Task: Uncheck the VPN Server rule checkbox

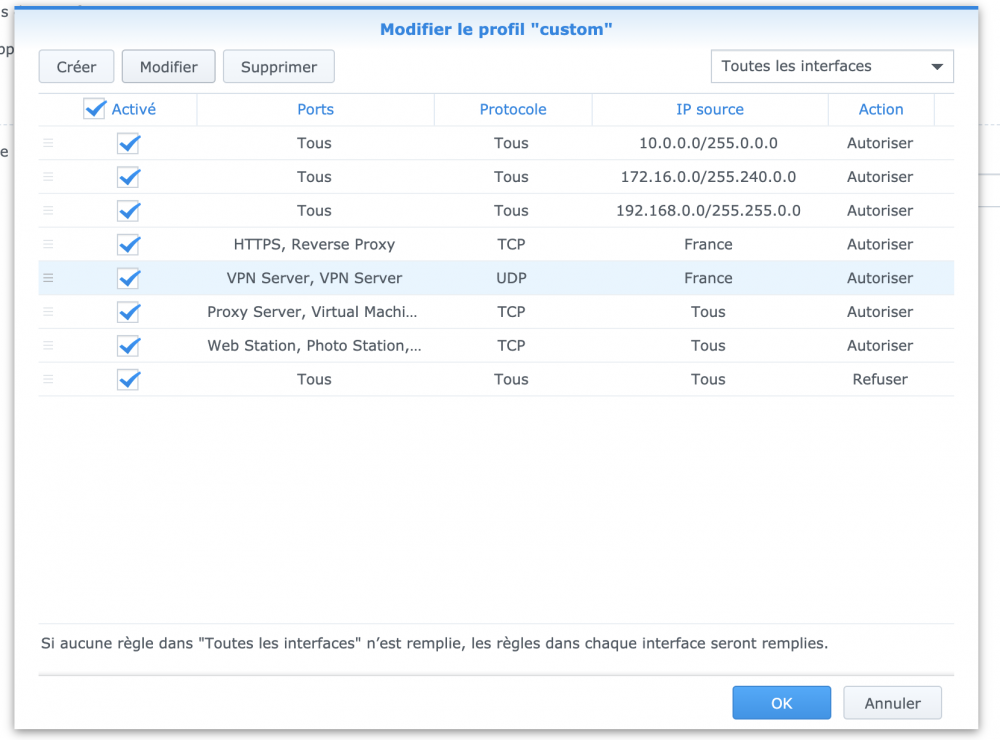Action: tap(128, 278)
